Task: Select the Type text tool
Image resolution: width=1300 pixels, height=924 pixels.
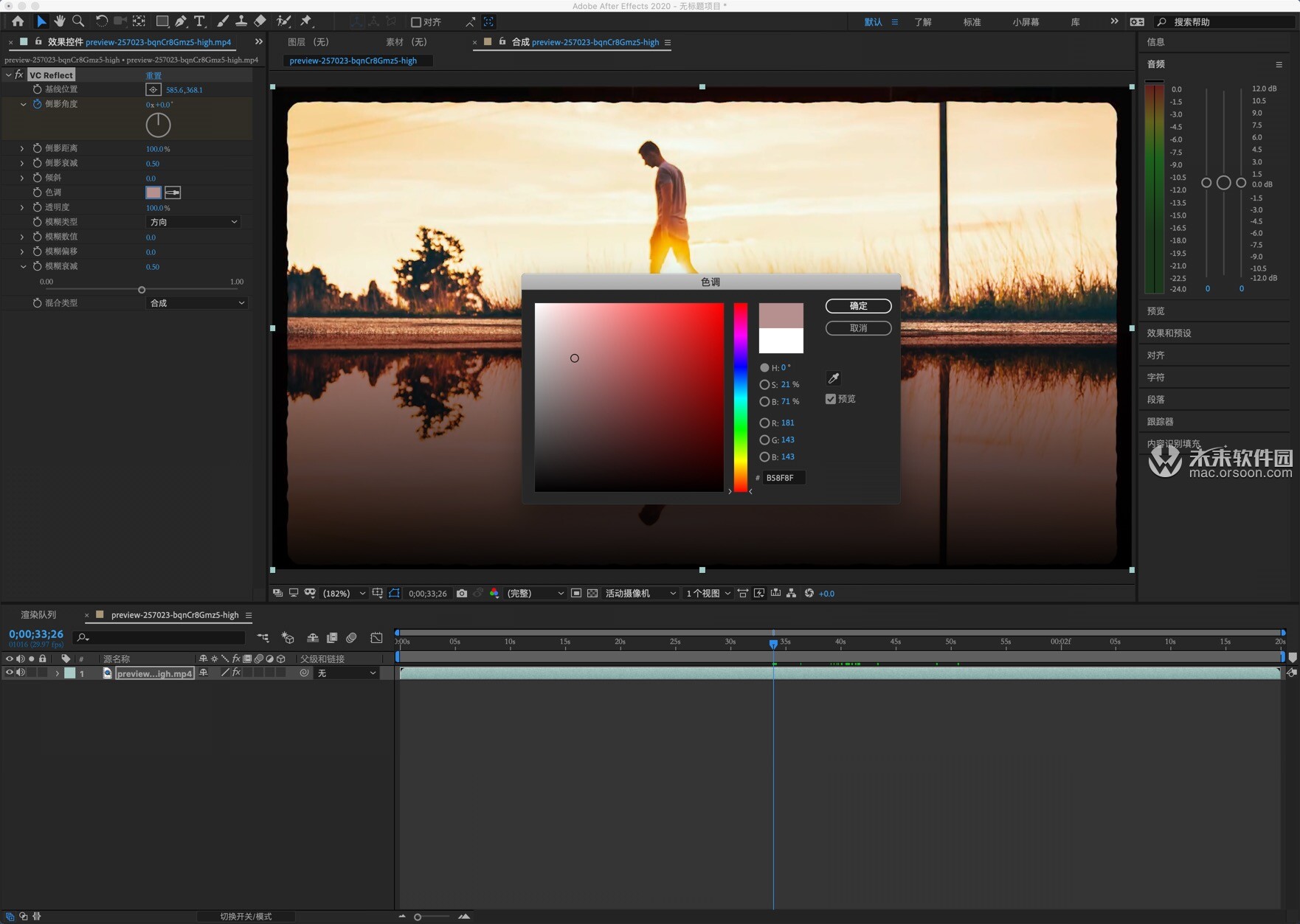Action: point(199,21)
